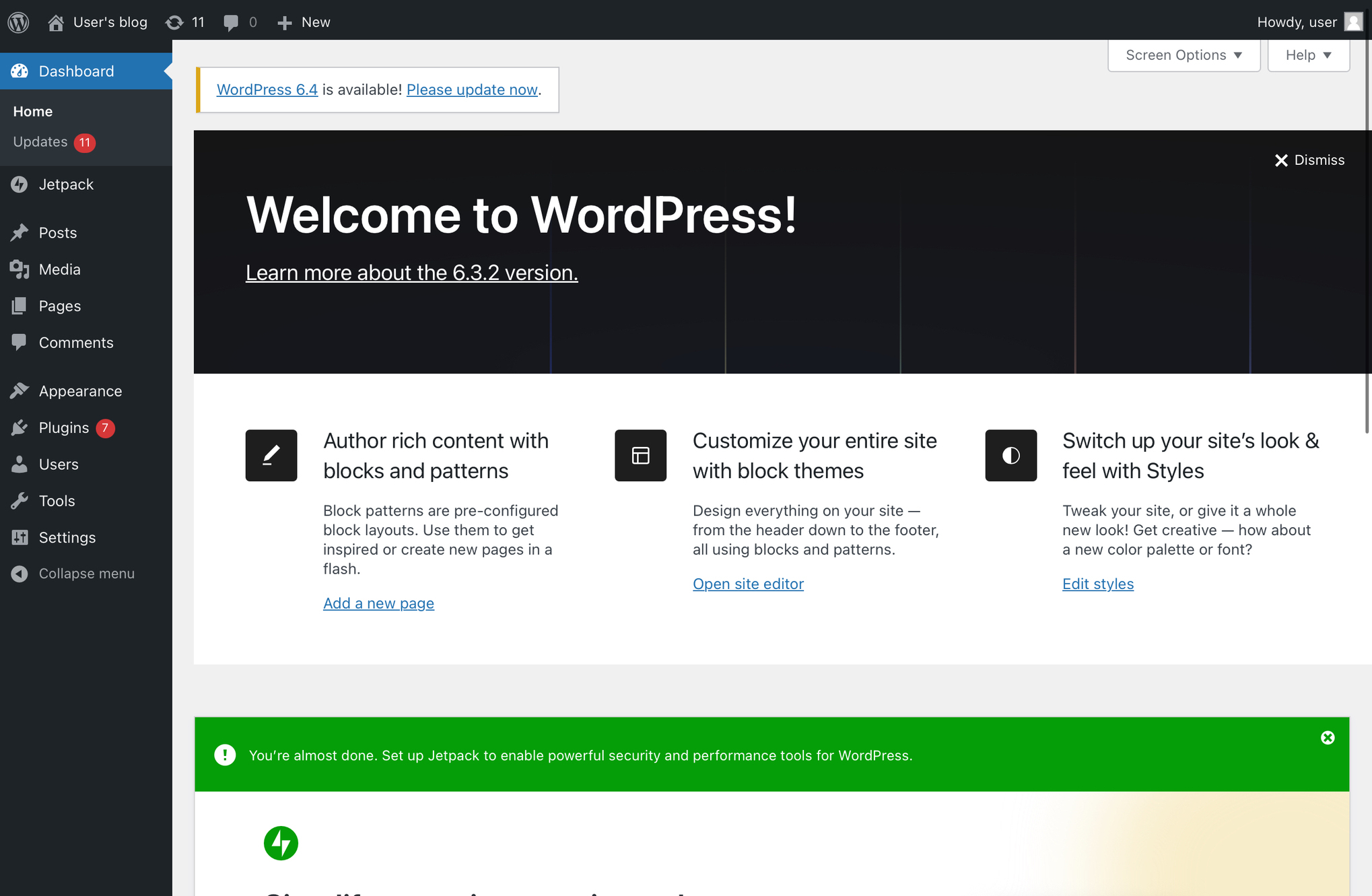The height and width of the screenshot is (896, 1372).
Task: Expand the Help panel
Action: [1308, 55]
